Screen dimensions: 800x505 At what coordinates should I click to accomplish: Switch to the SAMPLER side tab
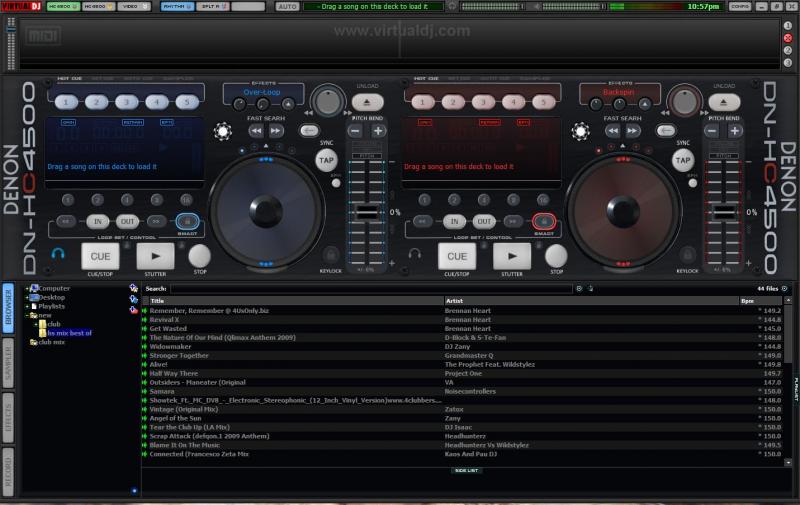(x=8, y=362)
